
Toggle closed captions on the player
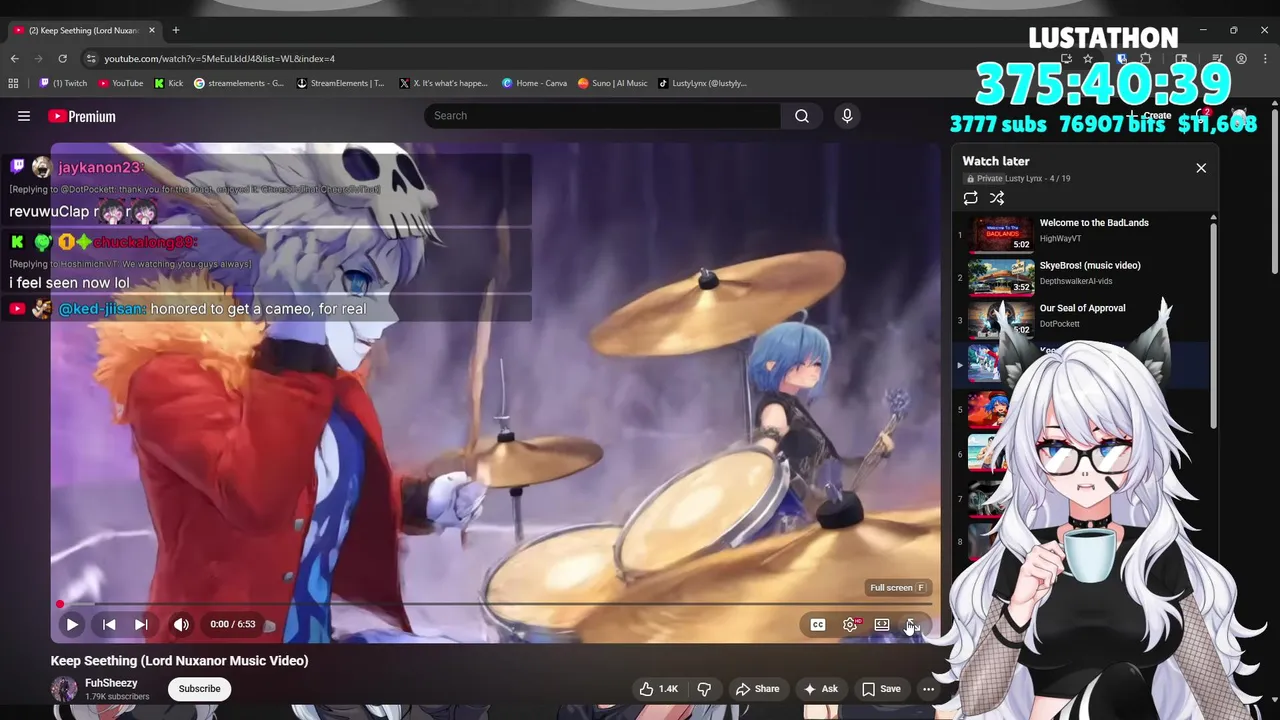click(x=818, y=624)
